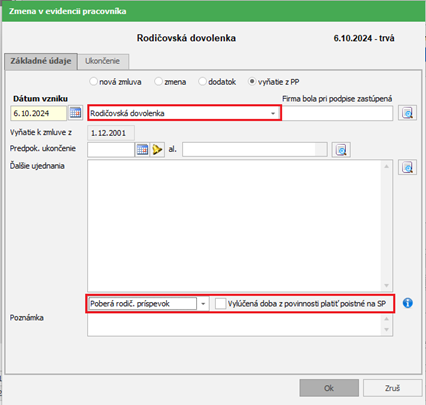This screenshot has width=426, height=405.
Task: Cancel using the Zruš button
Action: (392, 388)
